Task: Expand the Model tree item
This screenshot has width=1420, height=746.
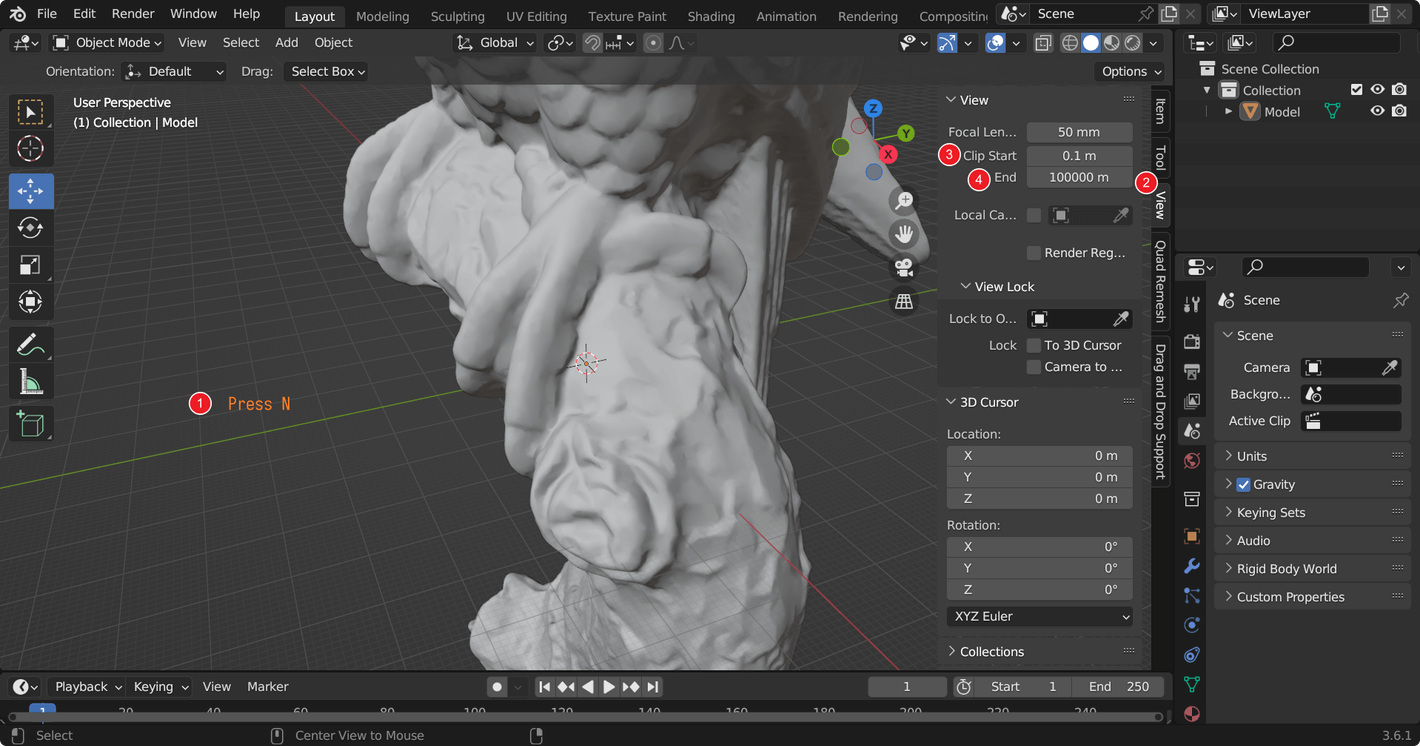Action: point(1228,111)
